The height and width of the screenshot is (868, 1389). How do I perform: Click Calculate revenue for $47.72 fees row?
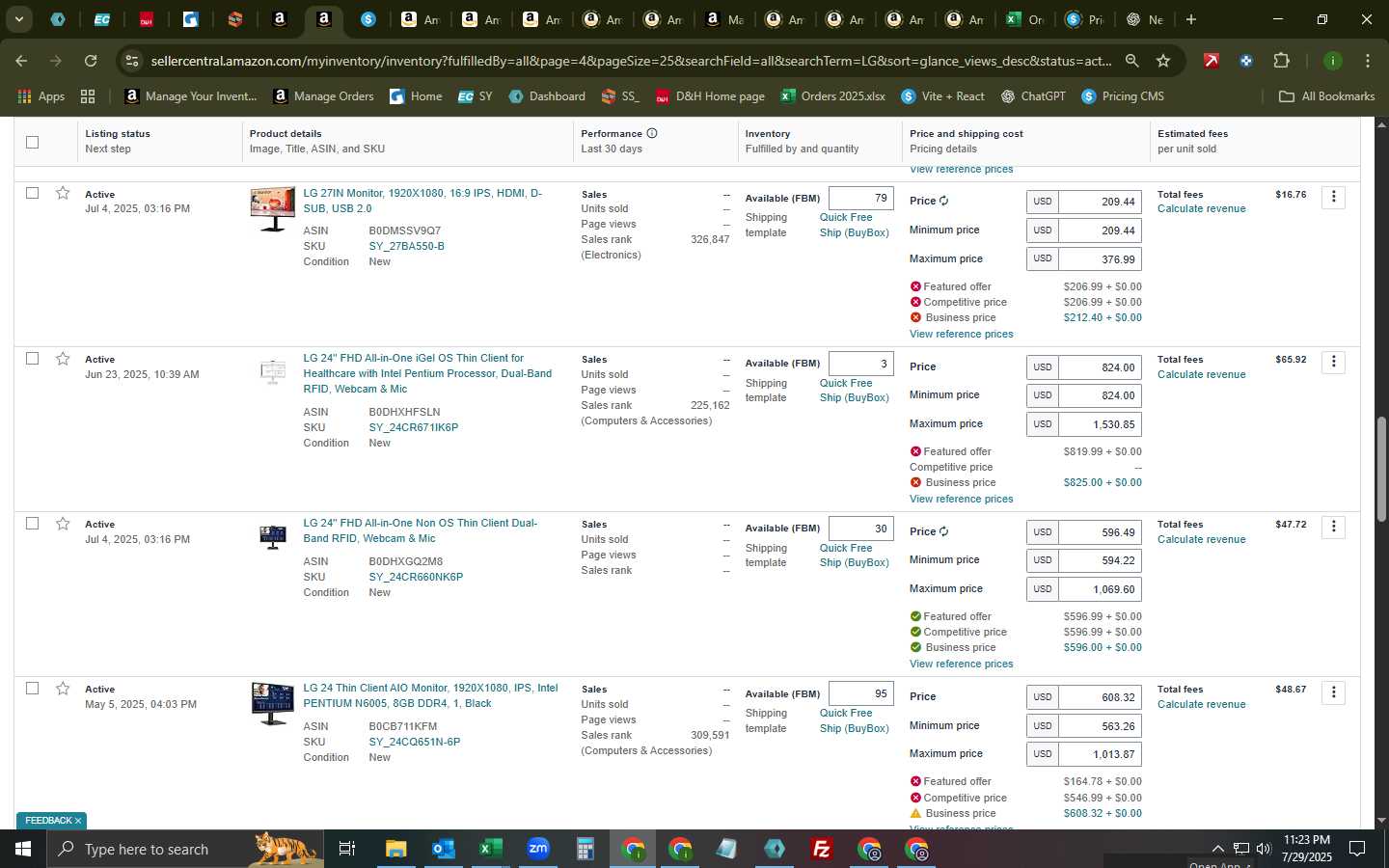1201,539
